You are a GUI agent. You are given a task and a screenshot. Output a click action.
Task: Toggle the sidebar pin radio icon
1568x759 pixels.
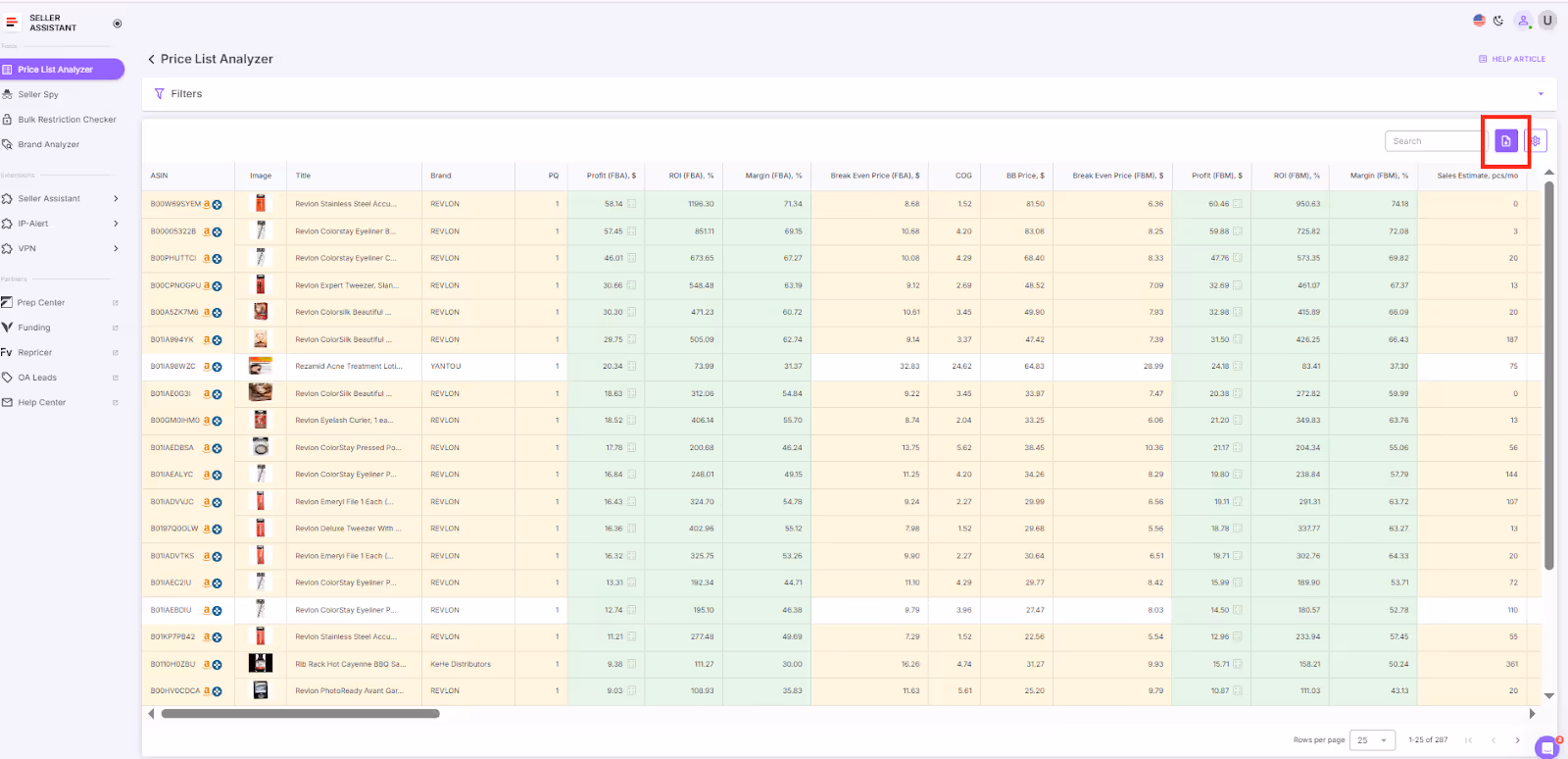click(118, 24)
